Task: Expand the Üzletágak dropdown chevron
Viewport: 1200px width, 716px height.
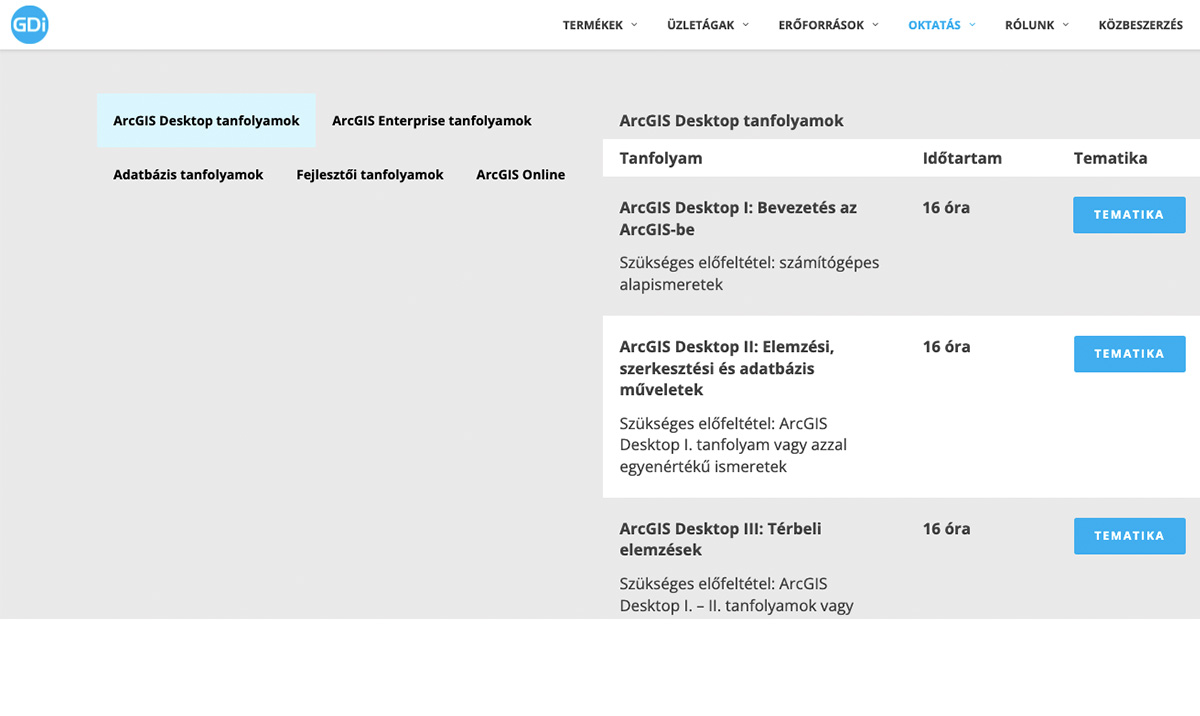Action: [x=745, y=25]
